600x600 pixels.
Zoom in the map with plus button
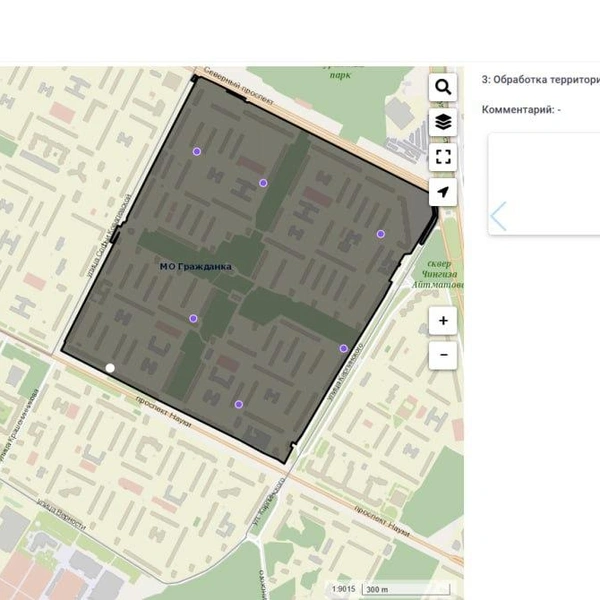(x=443, y=321)
